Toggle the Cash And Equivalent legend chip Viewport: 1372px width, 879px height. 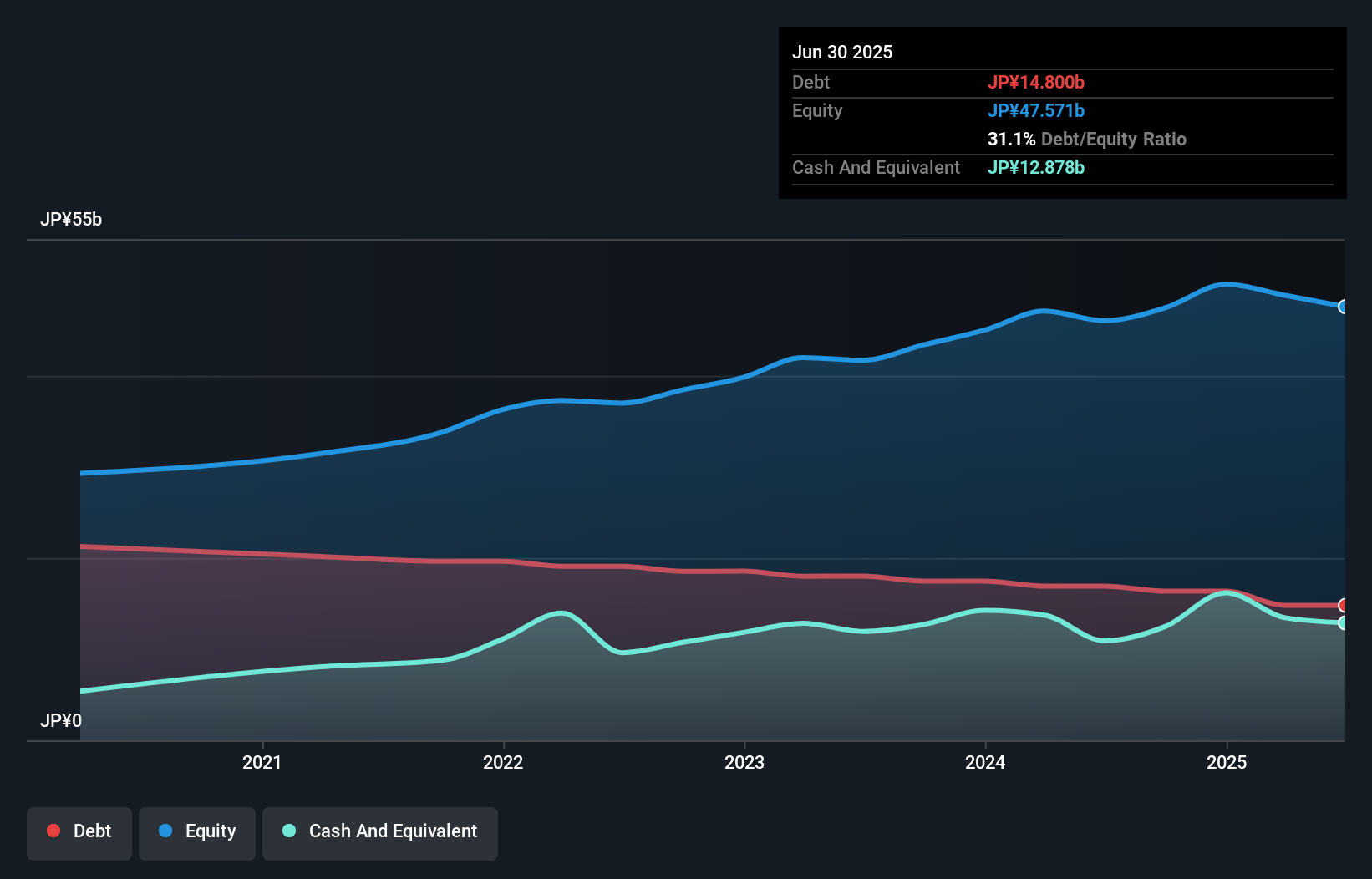tap(379, 831)
